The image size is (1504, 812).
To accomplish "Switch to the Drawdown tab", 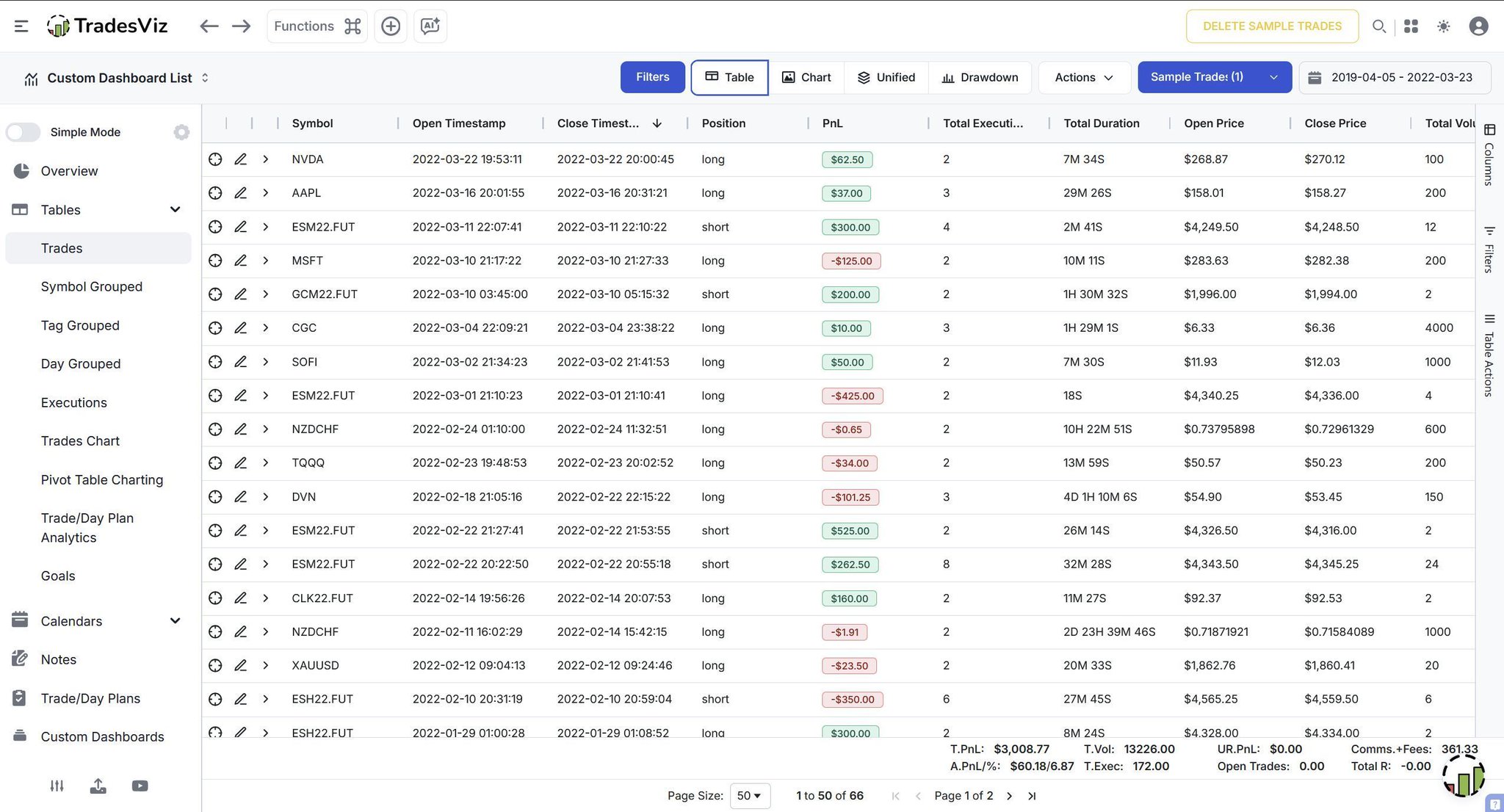I will click(980, 77).
